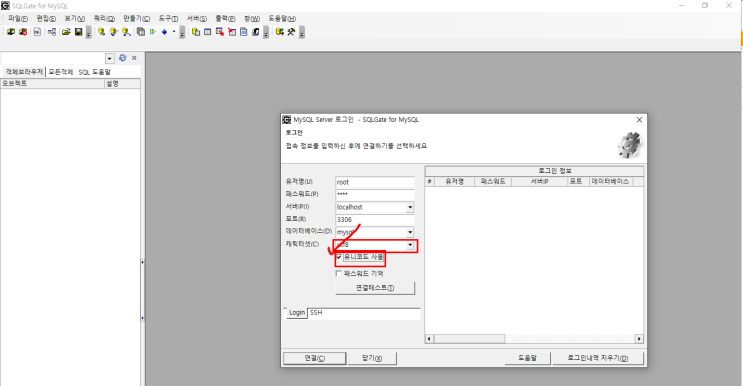Open the 만들기(C) menu
The width and height of the screenshot is (743, 386).
(136, 18)
